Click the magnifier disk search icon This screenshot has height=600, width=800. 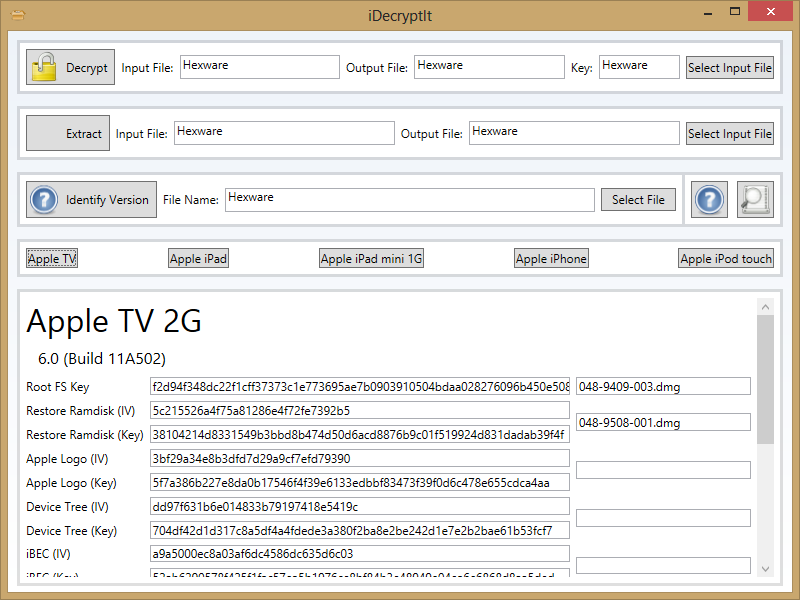tap(755, 199)
